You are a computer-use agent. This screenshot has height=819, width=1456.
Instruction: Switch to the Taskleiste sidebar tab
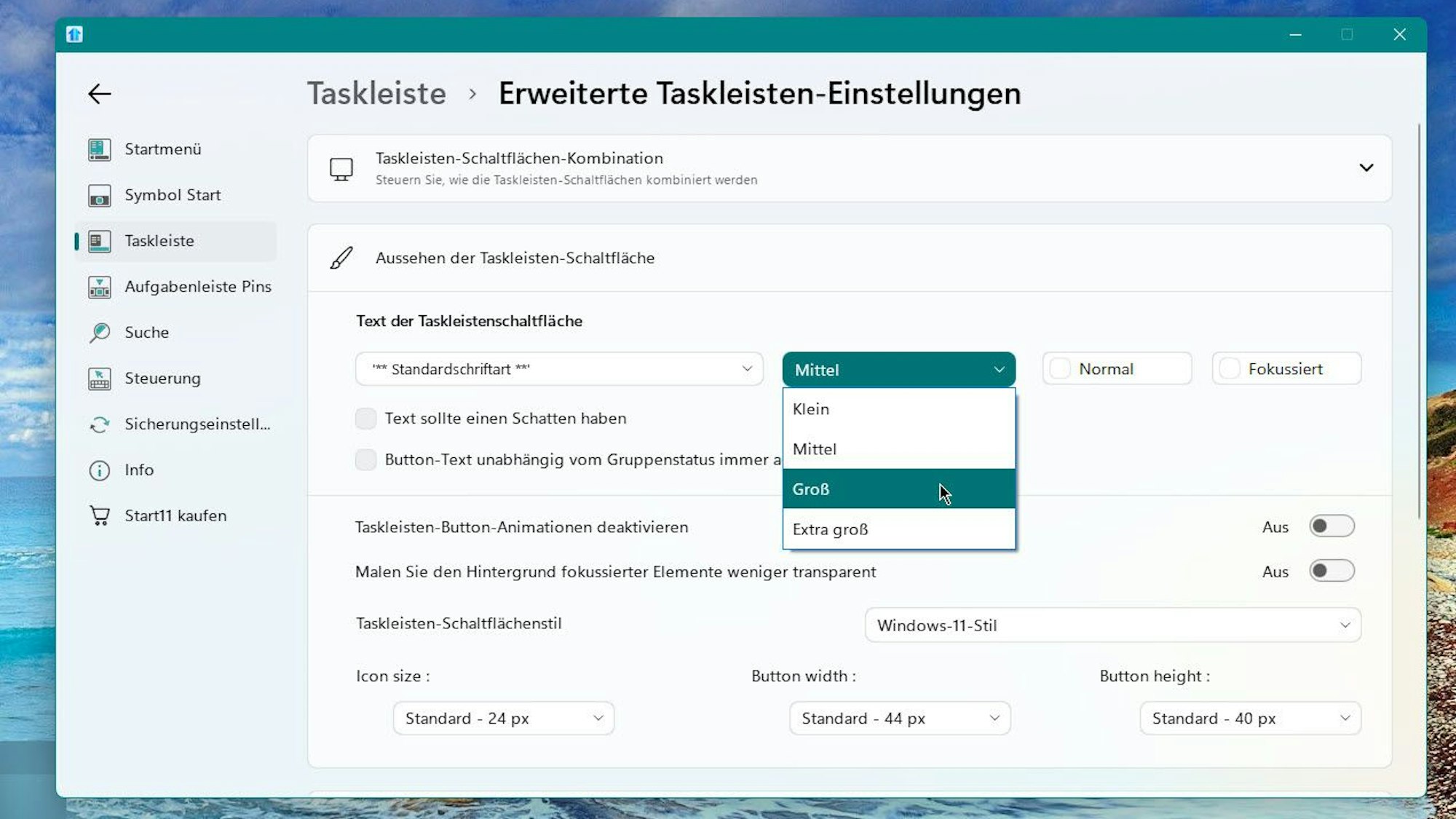point(159,241)
